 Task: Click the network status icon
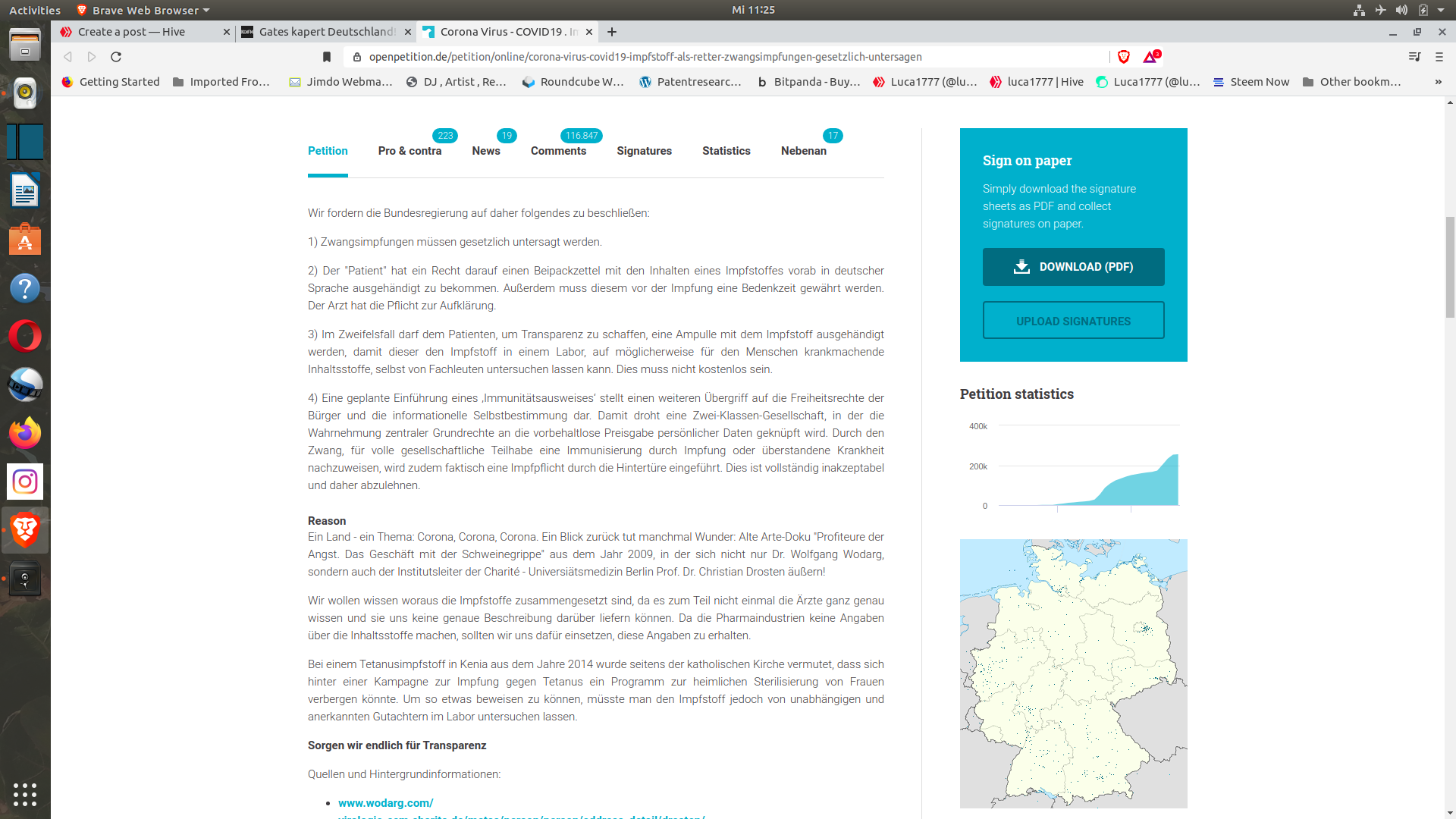click(1359, 10)
